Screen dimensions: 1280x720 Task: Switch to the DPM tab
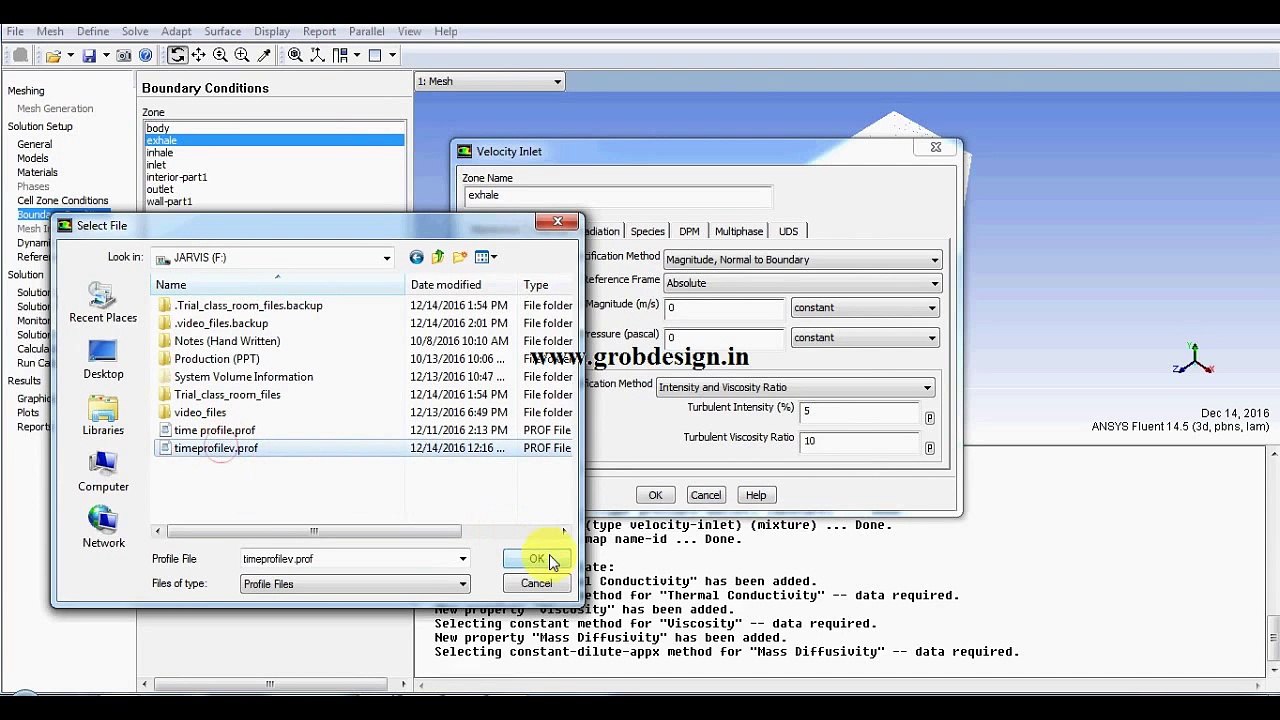[x=689, y=231]
